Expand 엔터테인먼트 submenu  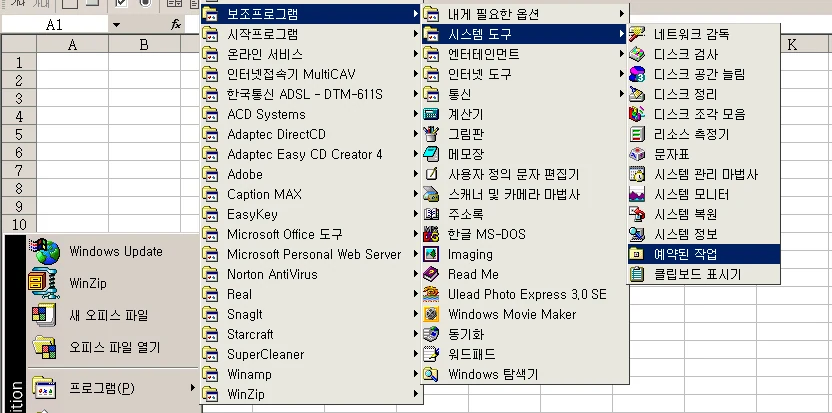click(525, 54)
